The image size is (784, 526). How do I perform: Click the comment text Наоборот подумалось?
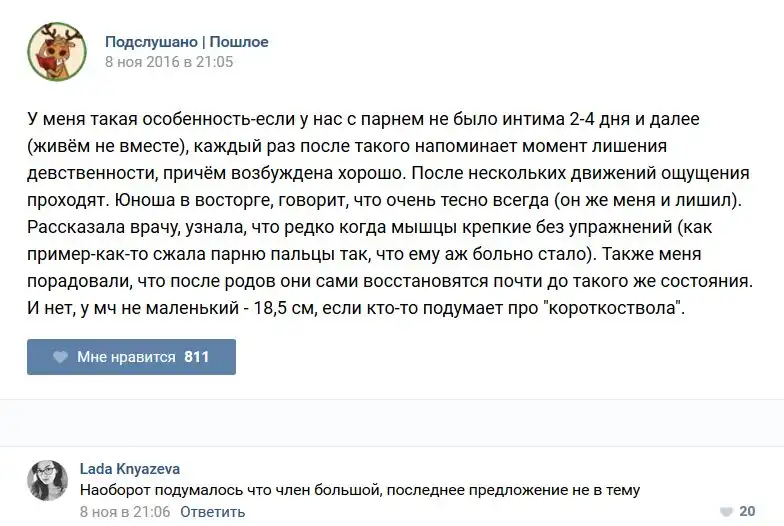pos(359,490)
